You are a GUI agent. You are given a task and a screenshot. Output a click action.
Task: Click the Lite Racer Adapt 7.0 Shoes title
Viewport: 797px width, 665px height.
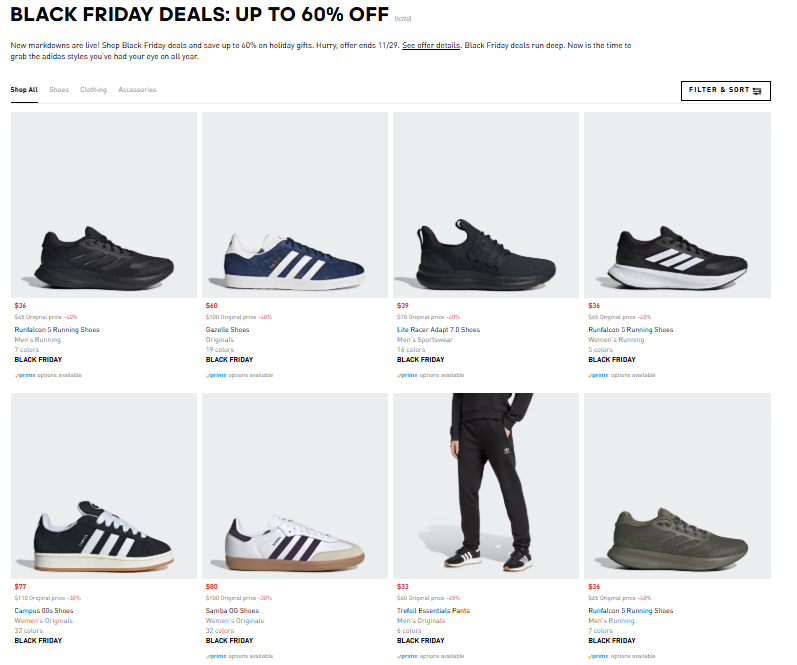pos(438,330)
